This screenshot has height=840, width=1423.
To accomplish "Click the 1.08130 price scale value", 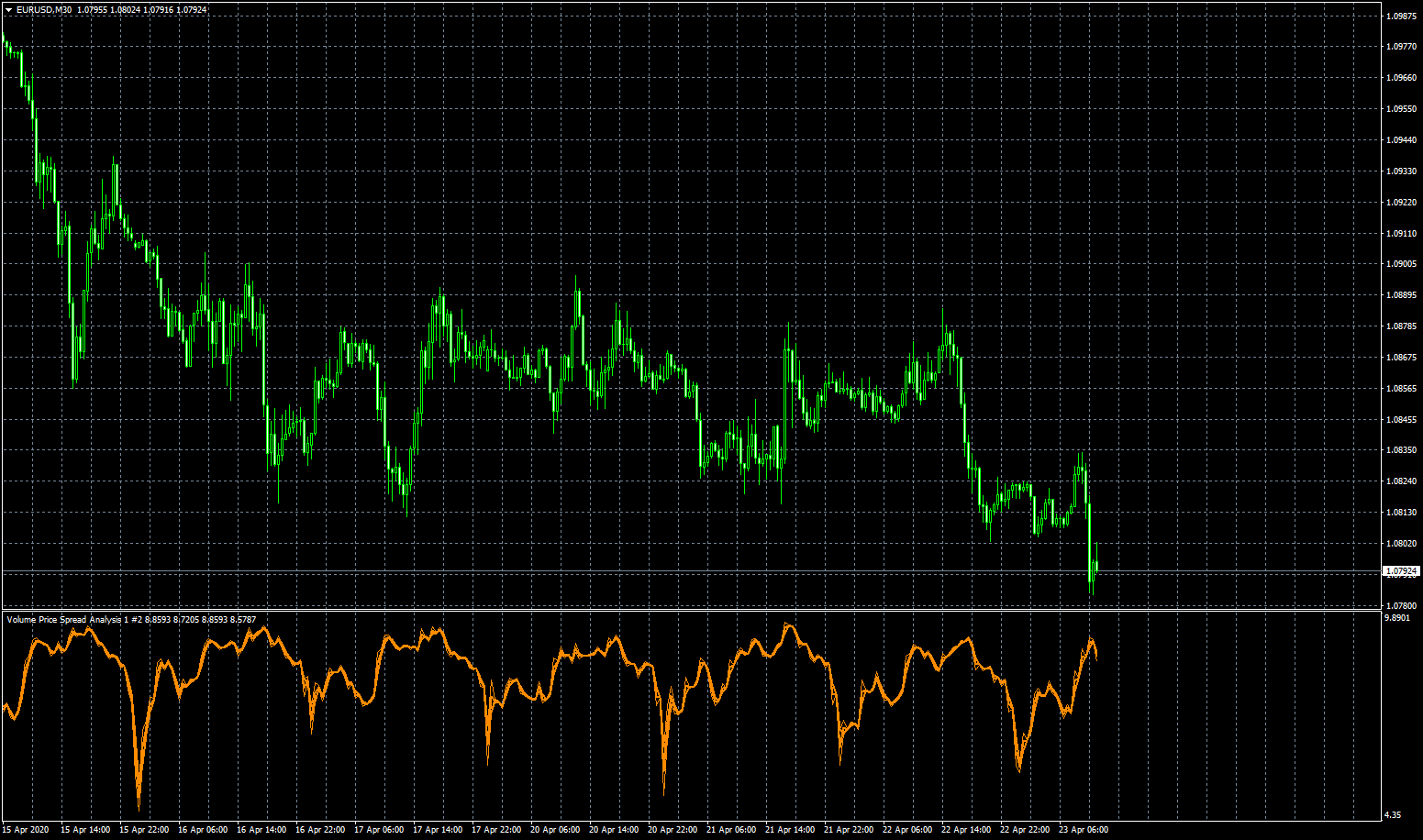I will [x=1404, y=513].
